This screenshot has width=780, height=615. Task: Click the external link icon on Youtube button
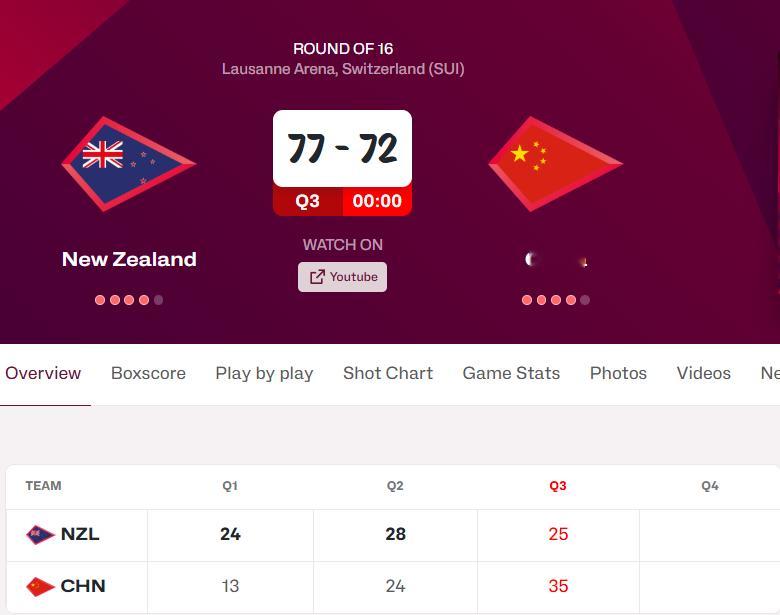[x=317, y=277]
